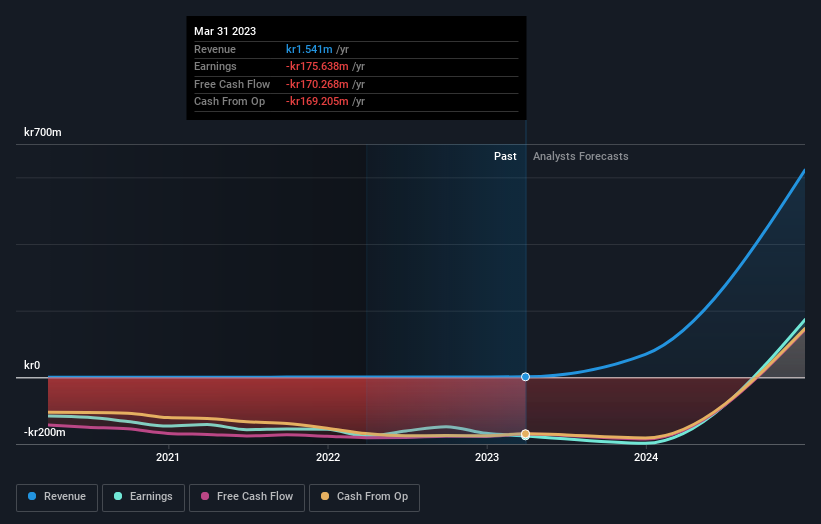Click the Free Cash Flow row label in tooltip
Viewport: 821px width, 524px height.
coord(232,84)
